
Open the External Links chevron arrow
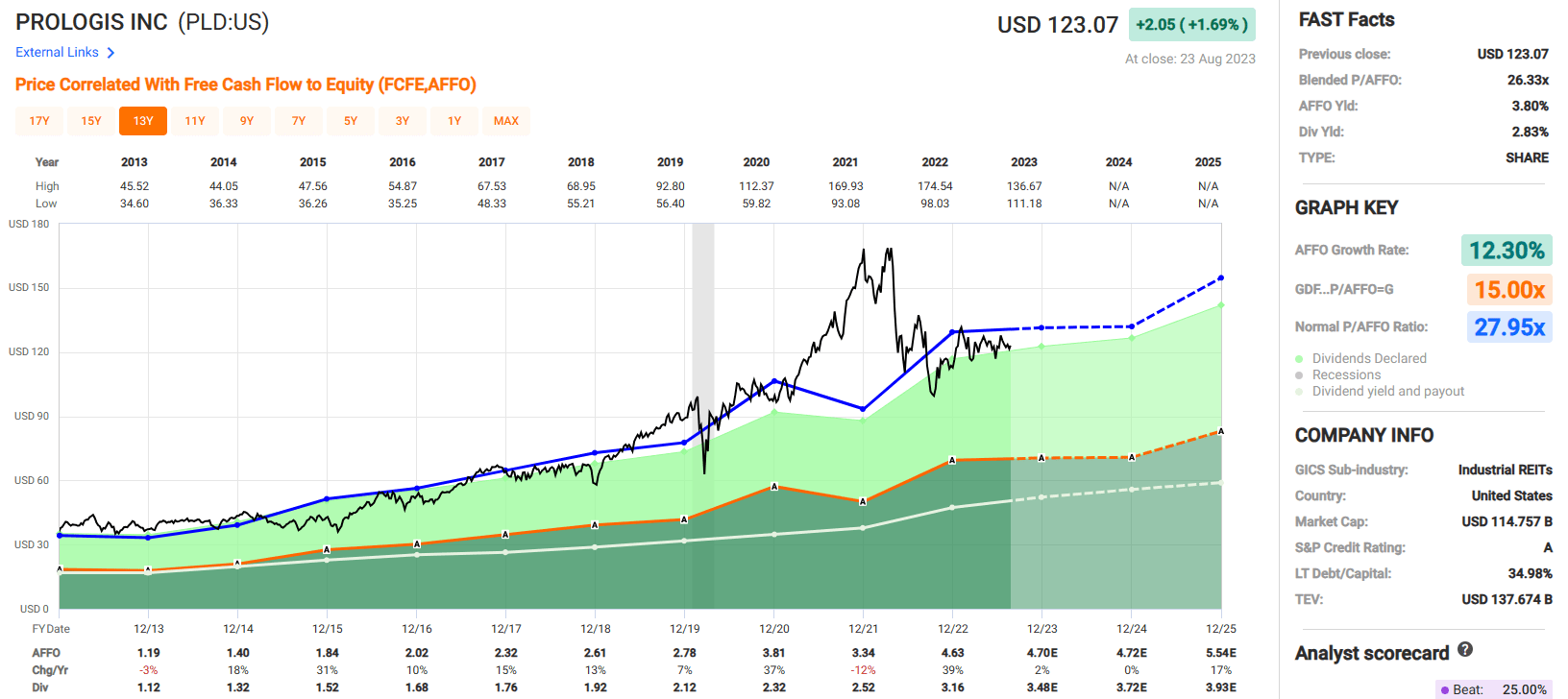click(110, 53)
